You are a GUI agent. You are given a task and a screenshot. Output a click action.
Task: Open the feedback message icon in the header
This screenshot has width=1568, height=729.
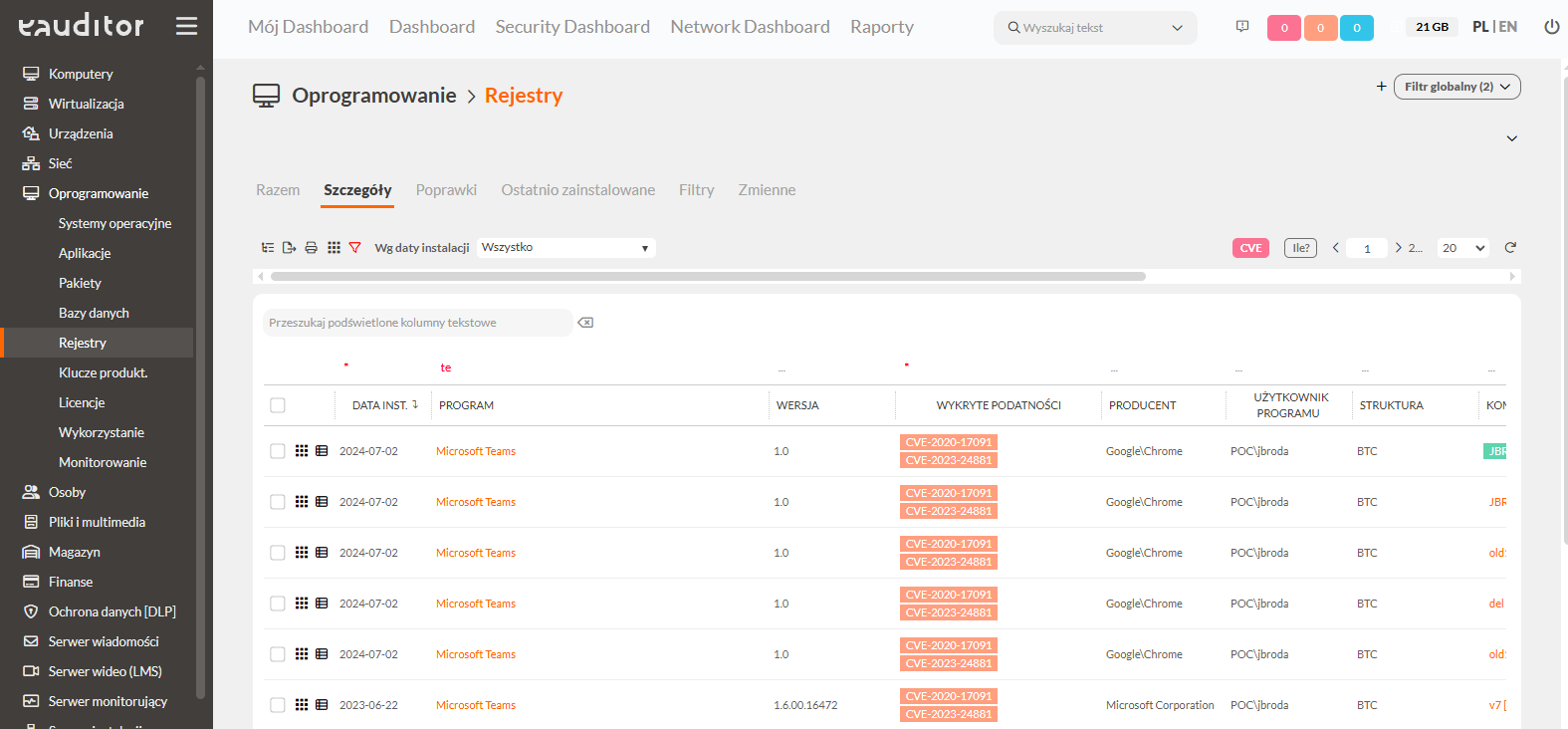tap(1242, 27)
